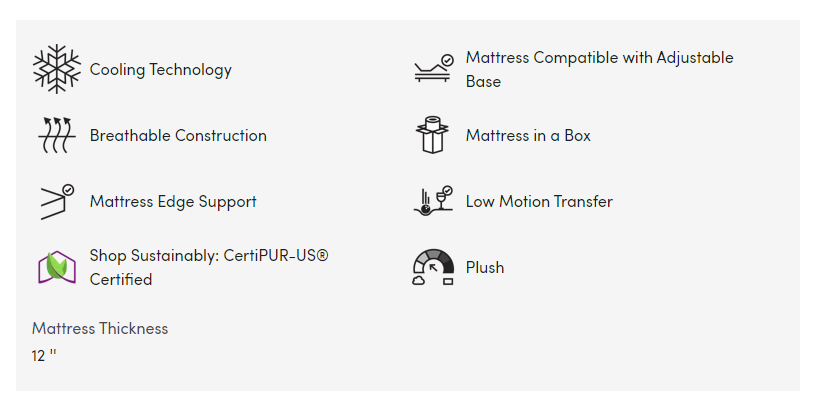The height and width of the screenshot is (407, 821).
Task: Select the Plush firmness label
Action: [x=485, y=267]
